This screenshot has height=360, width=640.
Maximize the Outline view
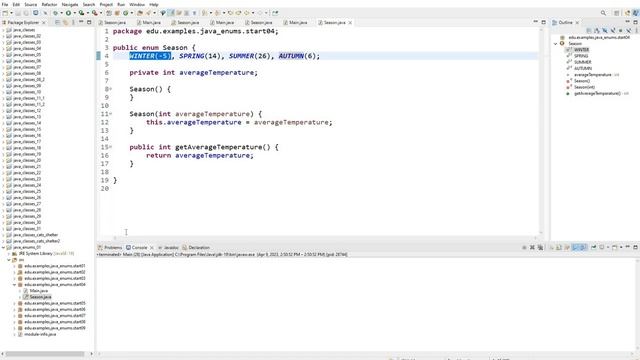coord(636,22)
